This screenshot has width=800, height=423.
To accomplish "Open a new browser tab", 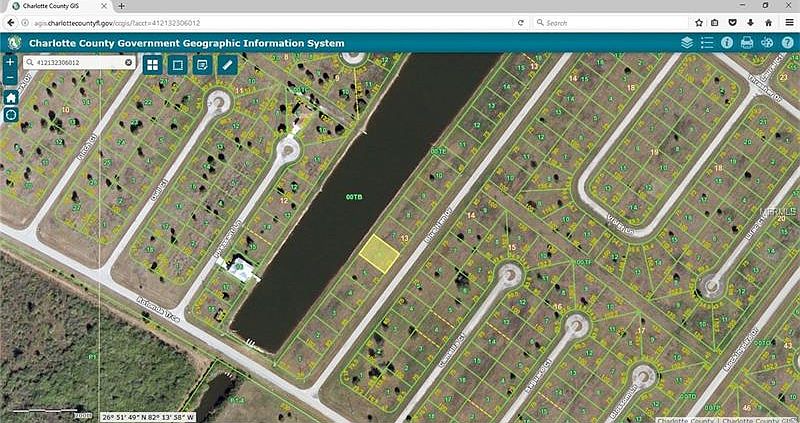I will click(x=122, y=6).
